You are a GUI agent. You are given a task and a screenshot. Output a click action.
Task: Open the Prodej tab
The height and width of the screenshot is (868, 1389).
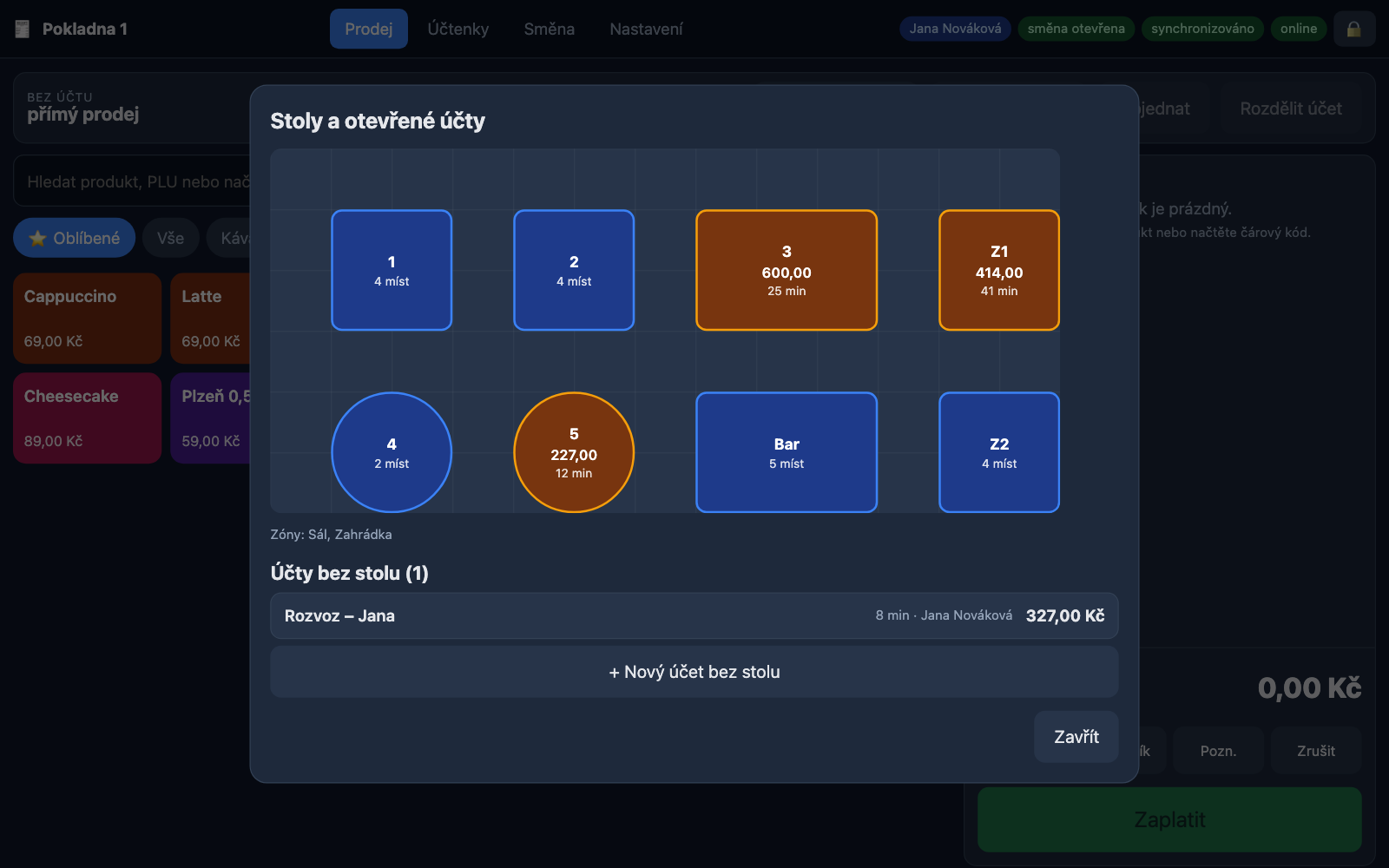pyautogui.click(x=369, y=29)
